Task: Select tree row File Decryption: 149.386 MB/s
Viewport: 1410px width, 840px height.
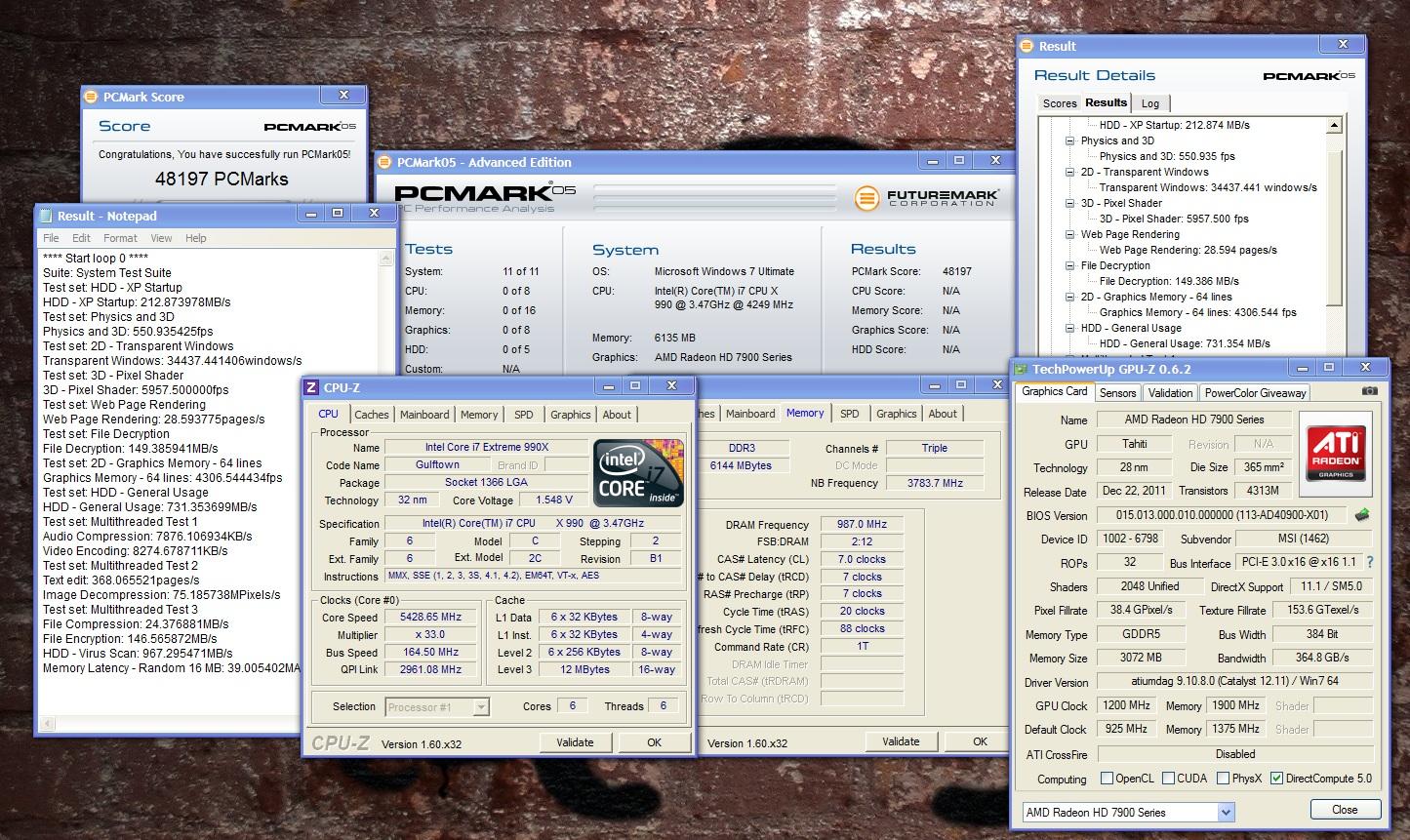Action: pyautogui.click(x=1169, y=281)
